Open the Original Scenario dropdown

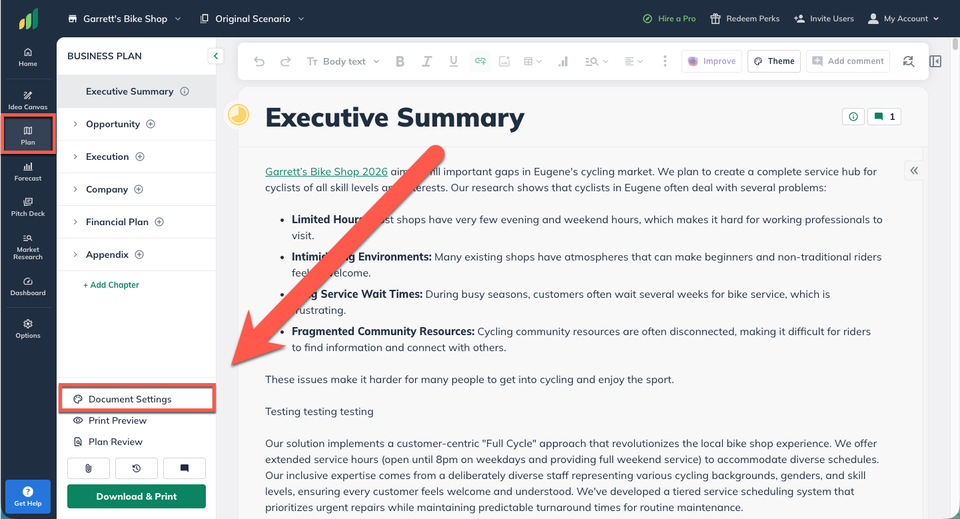point(252,19)
